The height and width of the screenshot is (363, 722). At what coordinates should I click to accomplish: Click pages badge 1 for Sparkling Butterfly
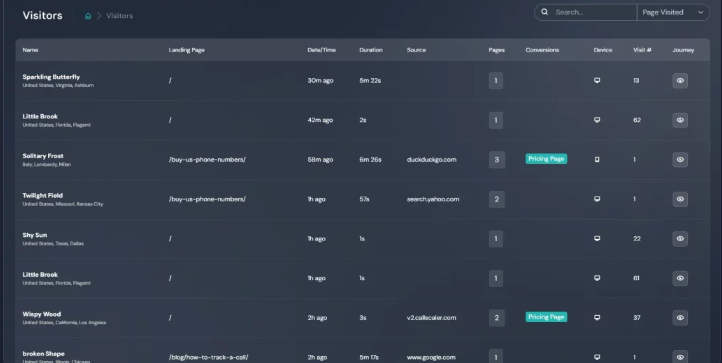496,81
